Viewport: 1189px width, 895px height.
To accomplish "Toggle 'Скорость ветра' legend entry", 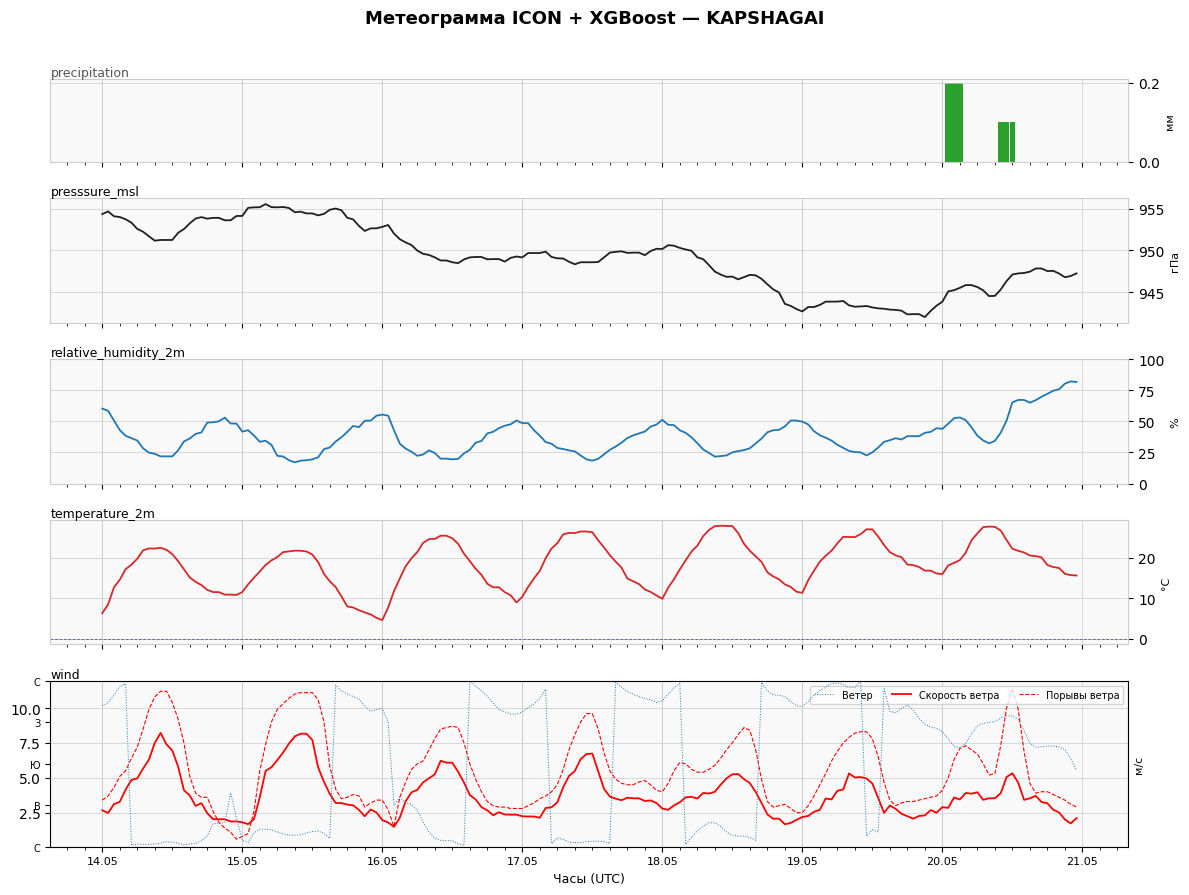I will tap(946, 696).
